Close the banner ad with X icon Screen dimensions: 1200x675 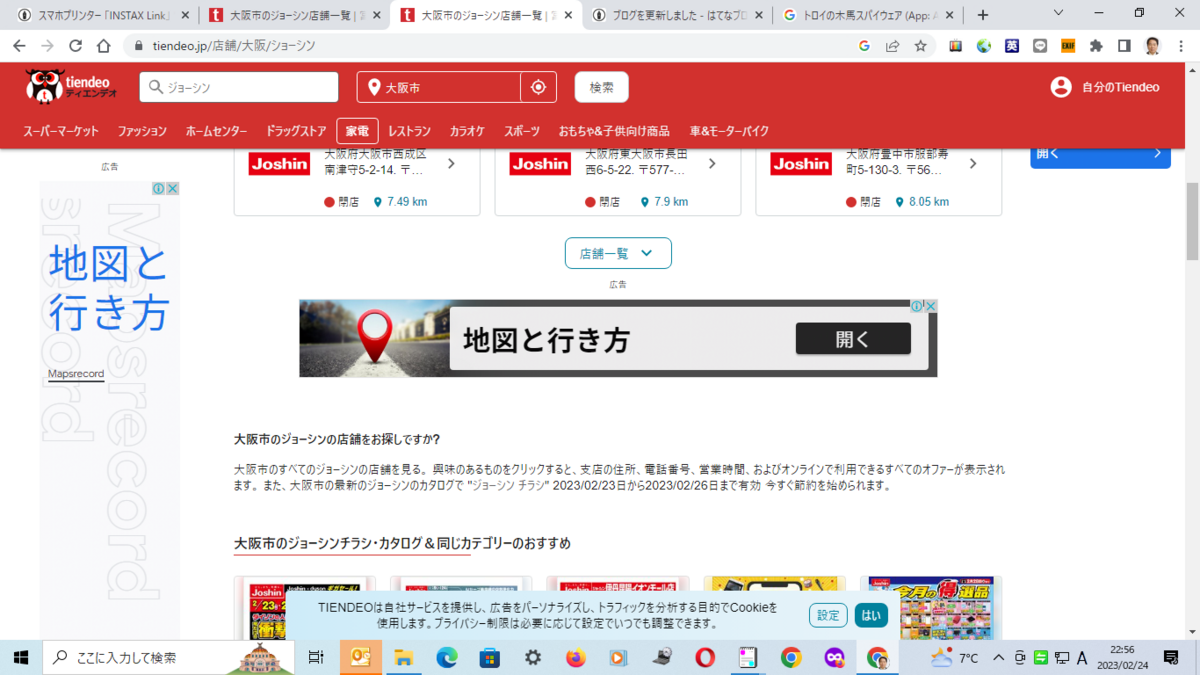click(x=930, y=306)
